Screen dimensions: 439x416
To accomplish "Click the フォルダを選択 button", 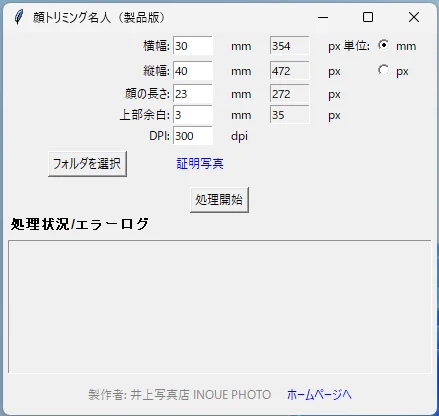I will pyautogui.click(x=87, y=164).
